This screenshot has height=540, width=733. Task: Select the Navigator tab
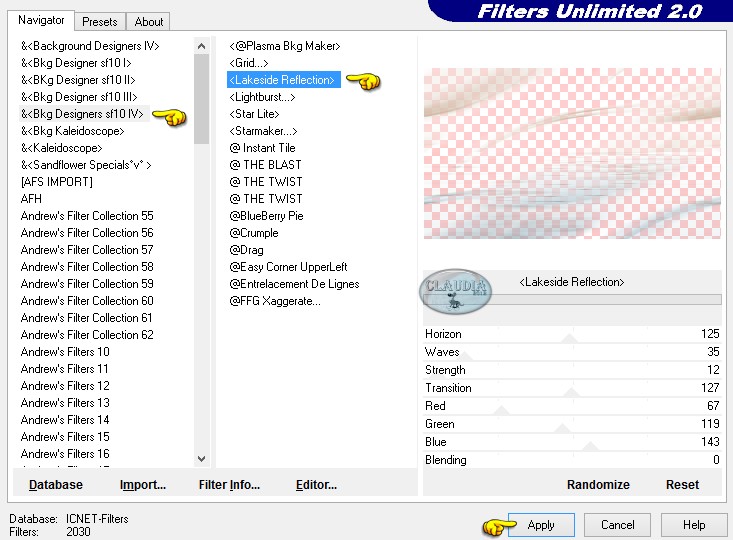41,20
